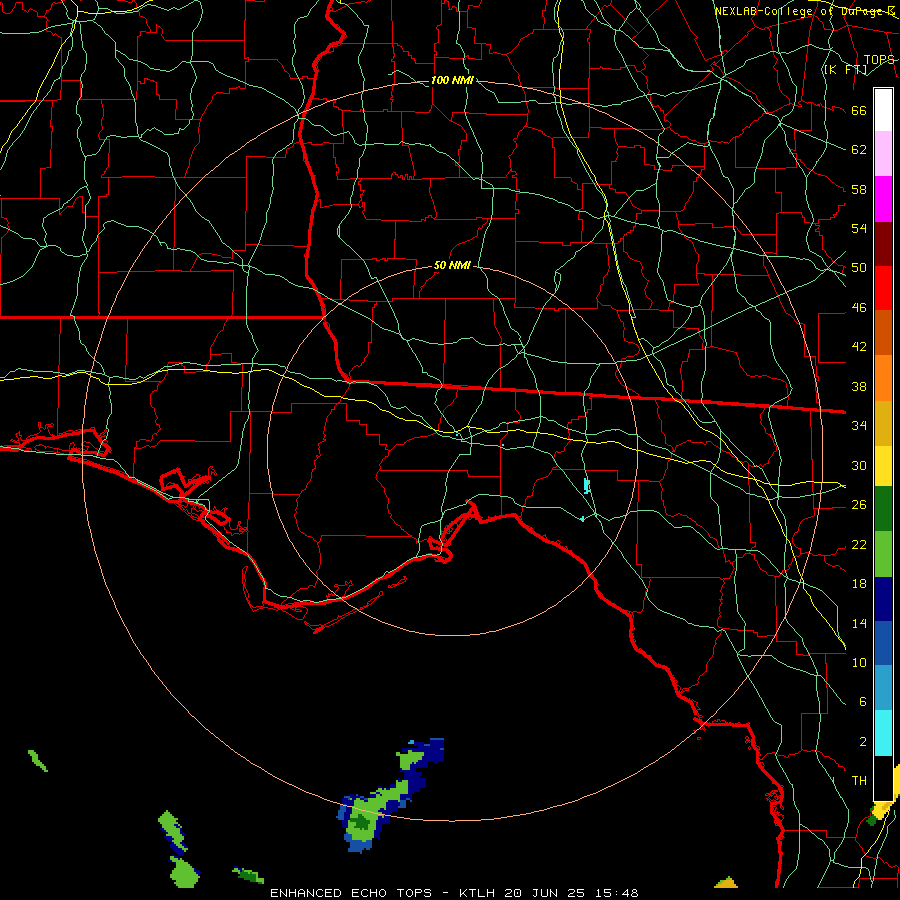The width and height of the screenshot is (900, 900).
Task: Click the yellow legend color swatch
Action: (x=883, y=466)
